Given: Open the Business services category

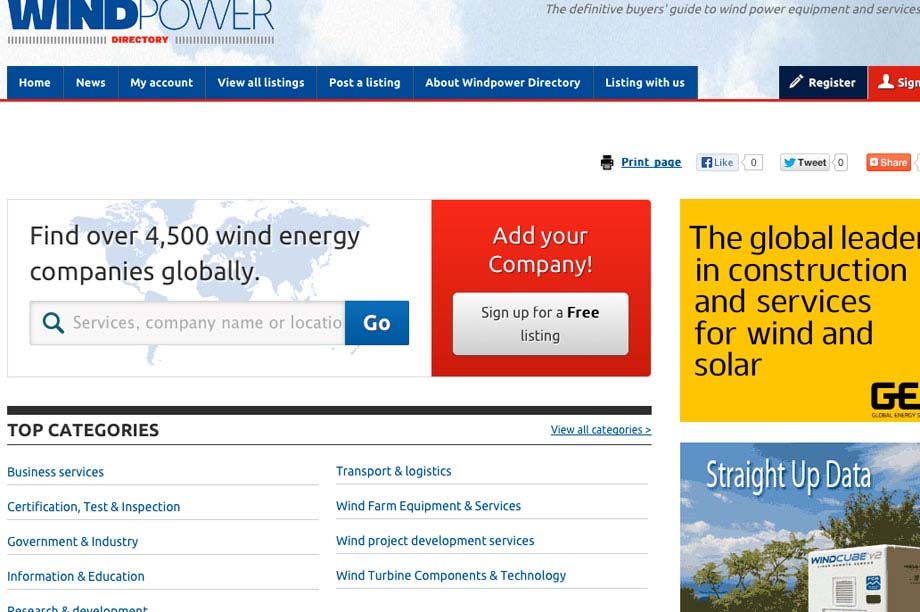Looking at the screenshot, I should point(56,472).
